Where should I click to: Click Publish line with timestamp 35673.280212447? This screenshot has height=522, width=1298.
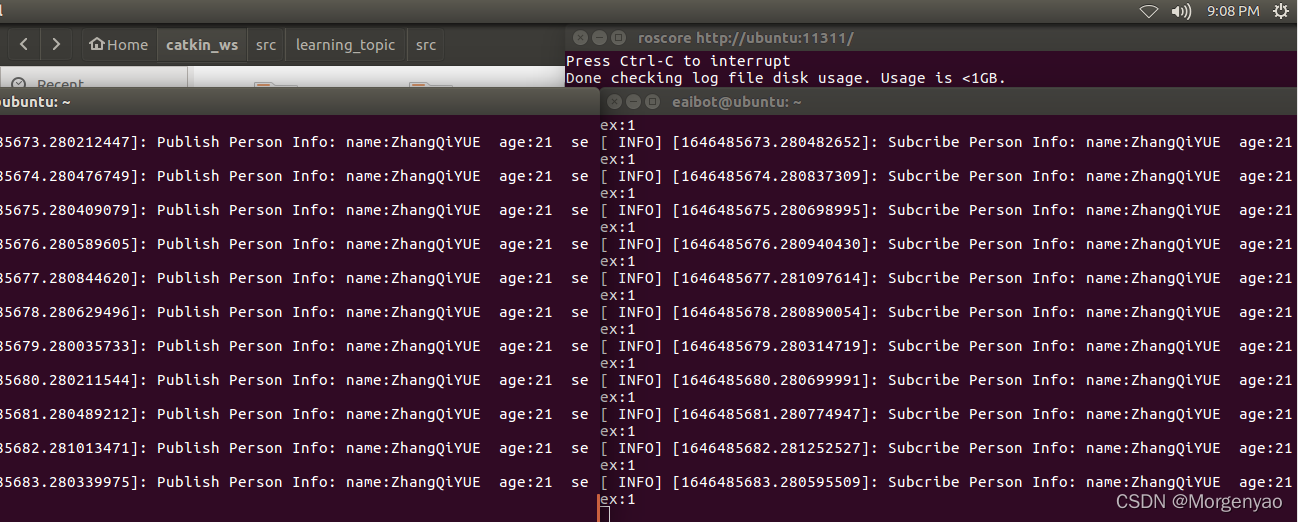click(294, 142)
